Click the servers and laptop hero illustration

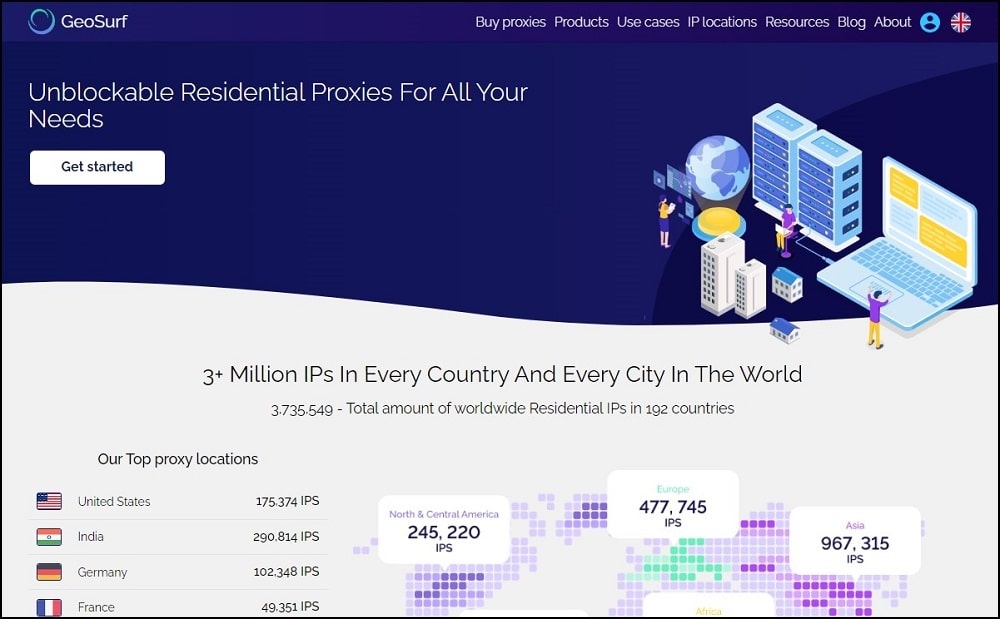point(815,226)
